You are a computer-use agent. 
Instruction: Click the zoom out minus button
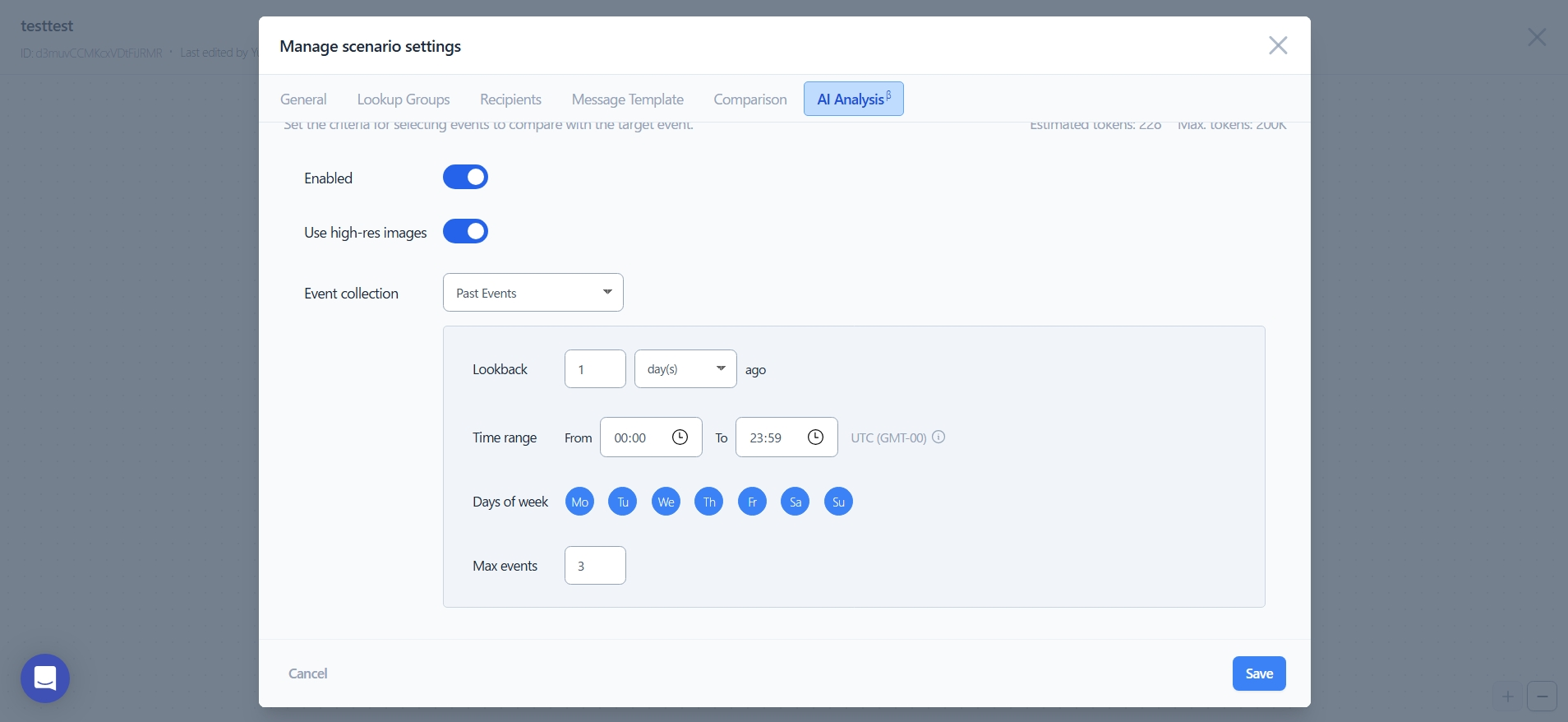click(1542, 697)
